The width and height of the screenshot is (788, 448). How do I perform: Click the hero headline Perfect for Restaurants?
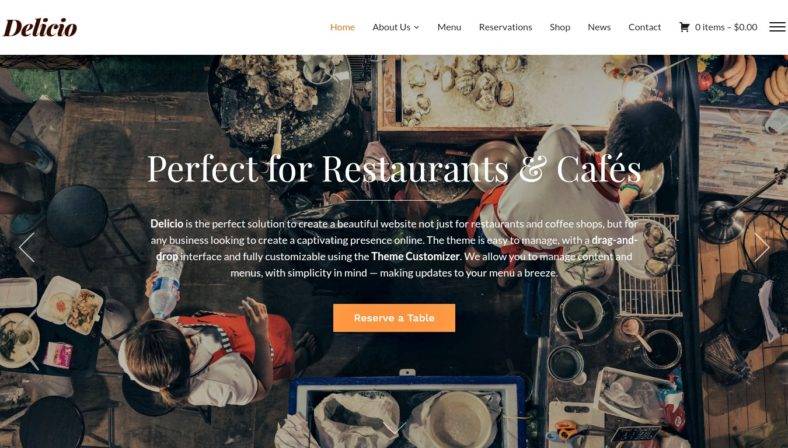click(328, 169)
